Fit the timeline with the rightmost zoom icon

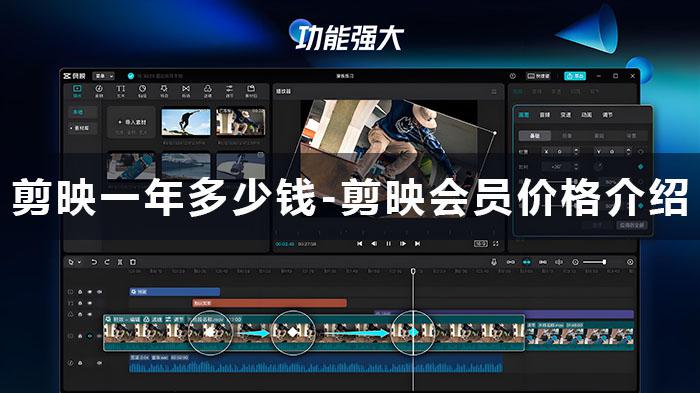pos(630,262)
